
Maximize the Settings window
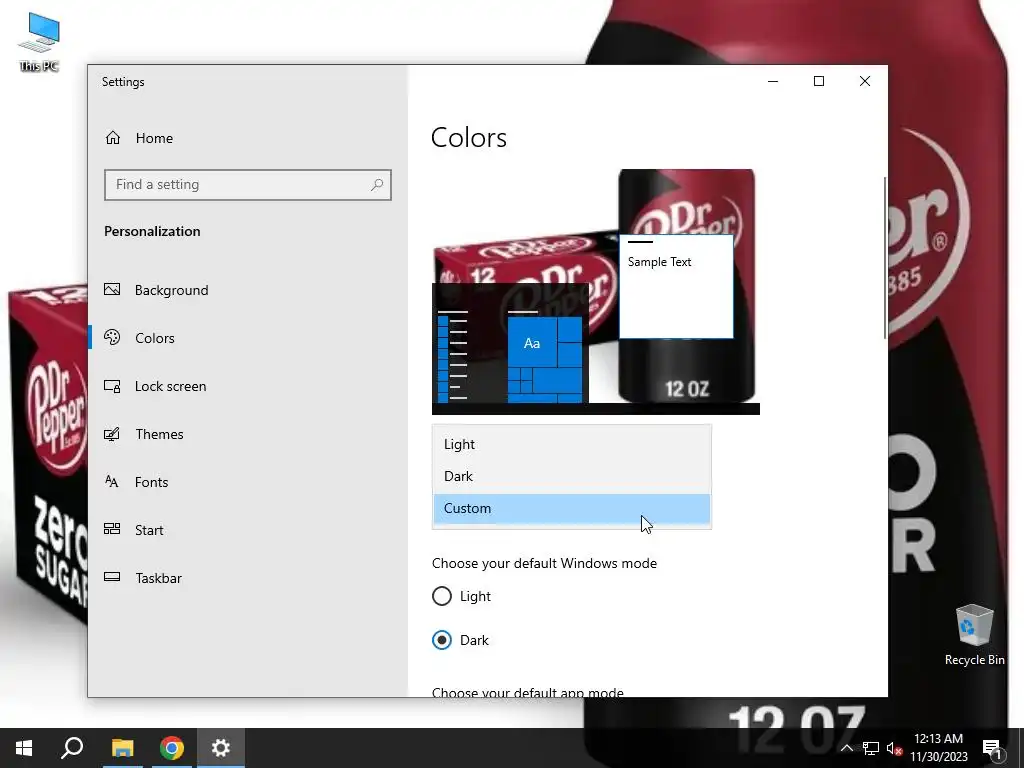point(819,81)
